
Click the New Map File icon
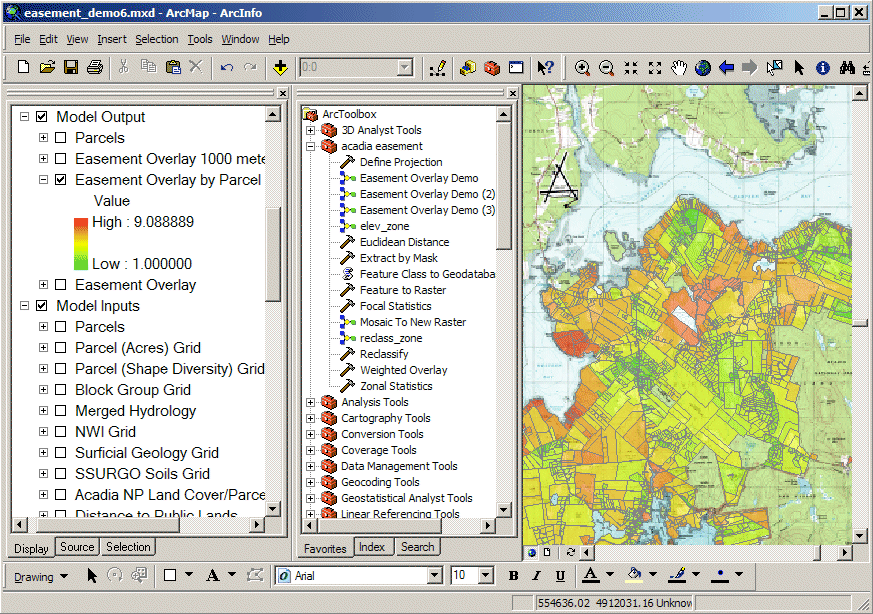23,67
